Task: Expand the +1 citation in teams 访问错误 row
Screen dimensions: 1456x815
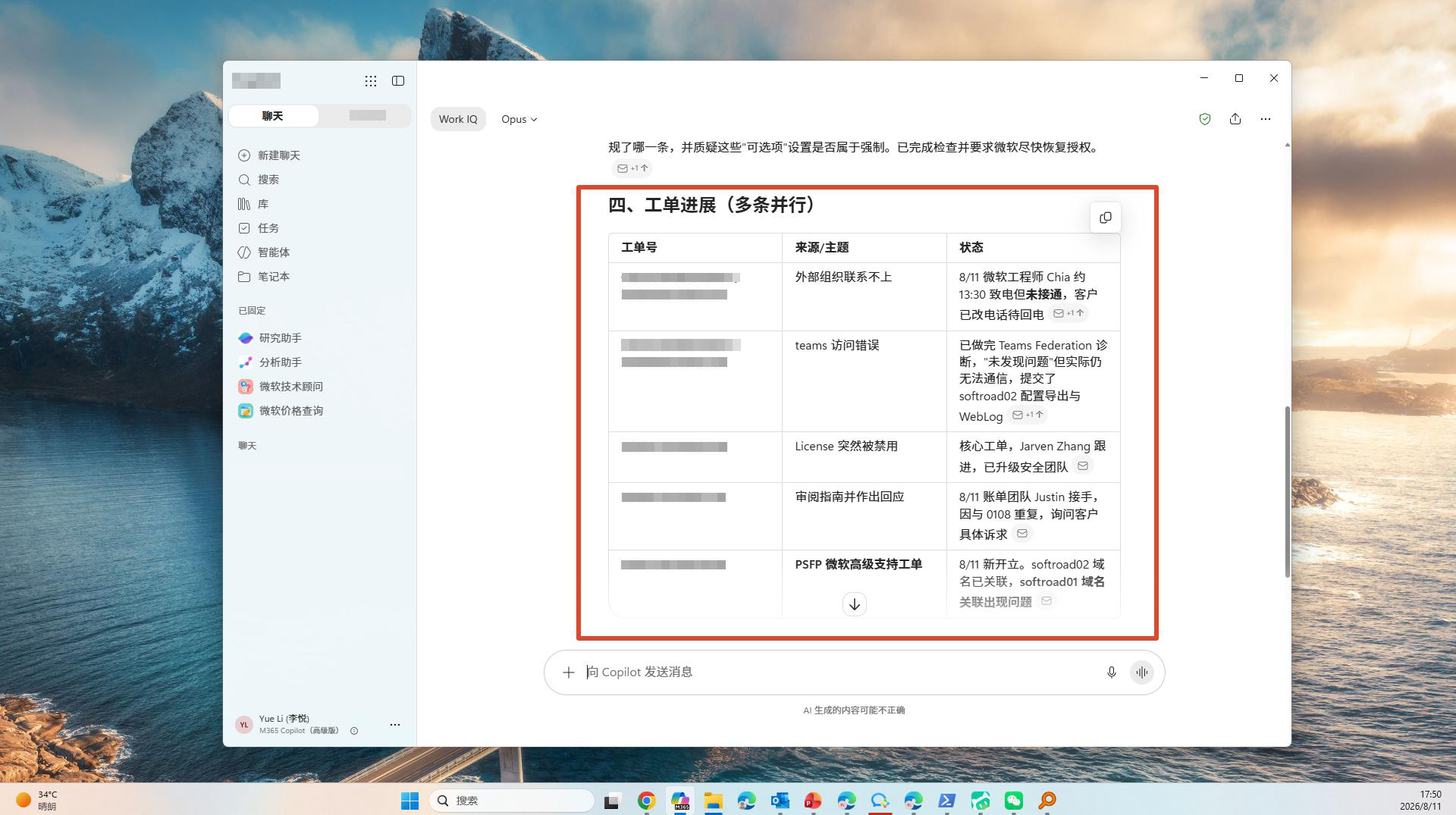Action: [1028, 415]
